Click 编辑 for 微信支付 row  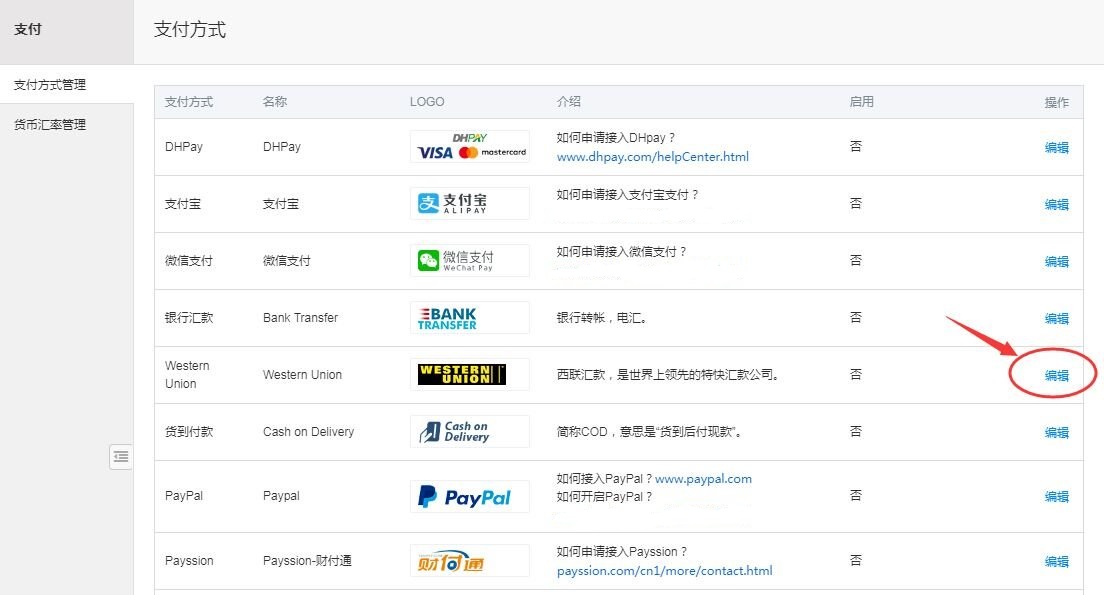(x=1056, y=262)
